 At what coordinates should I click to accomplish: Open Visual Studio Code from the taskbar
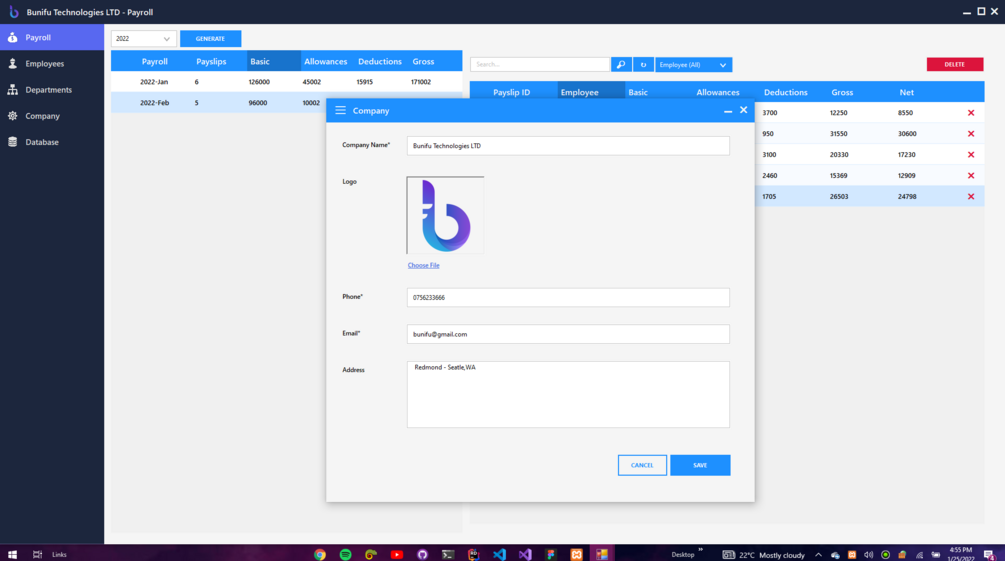point(499,555)
